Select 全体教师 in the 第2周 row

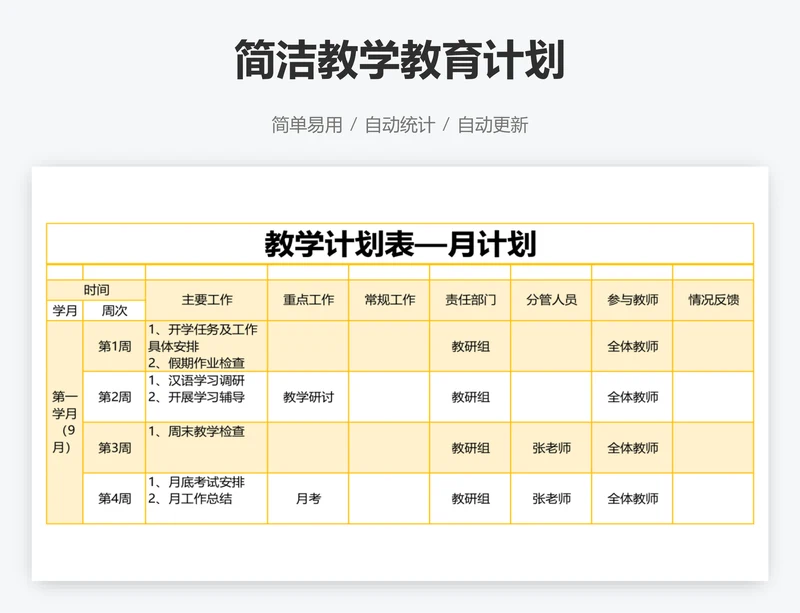click(633, 397)
